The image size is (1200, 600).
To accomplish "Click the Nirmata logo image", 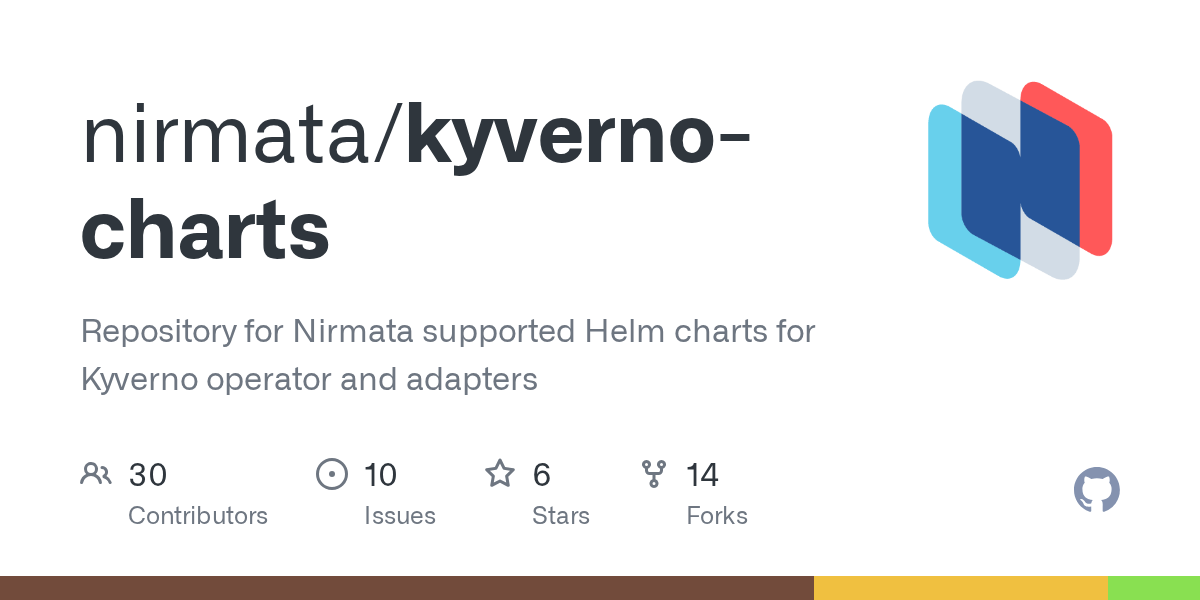I will click(1020, 180).
